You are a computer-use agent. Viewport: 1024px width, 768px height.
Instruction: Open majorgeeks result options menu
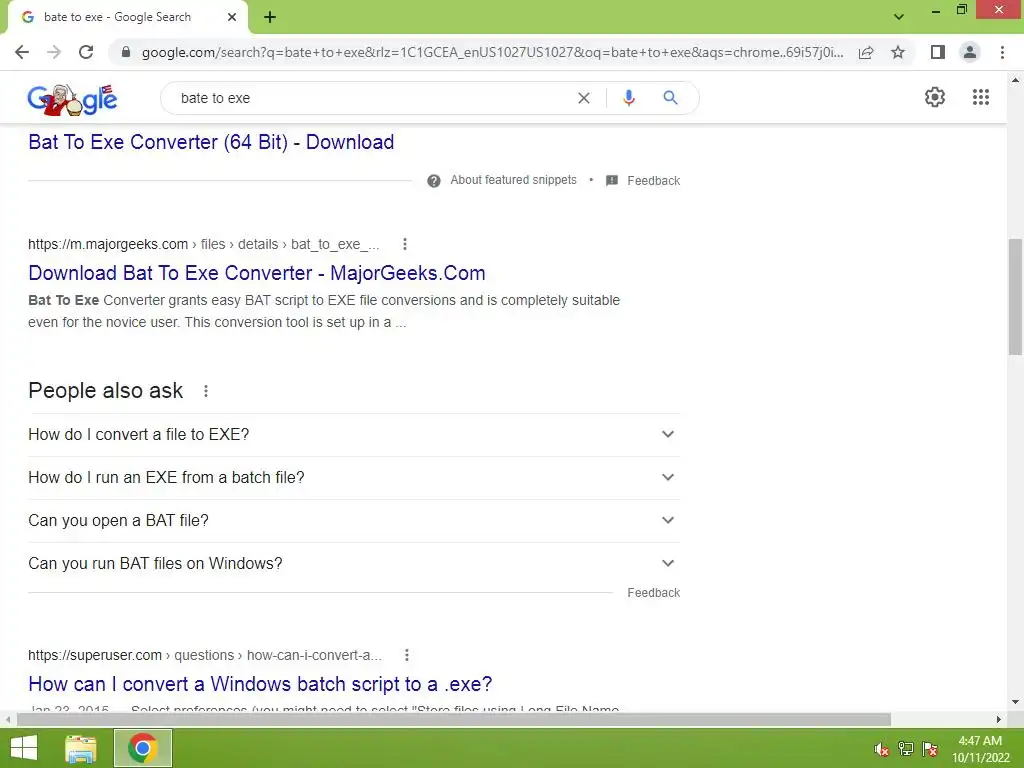(x=405, y=244)
